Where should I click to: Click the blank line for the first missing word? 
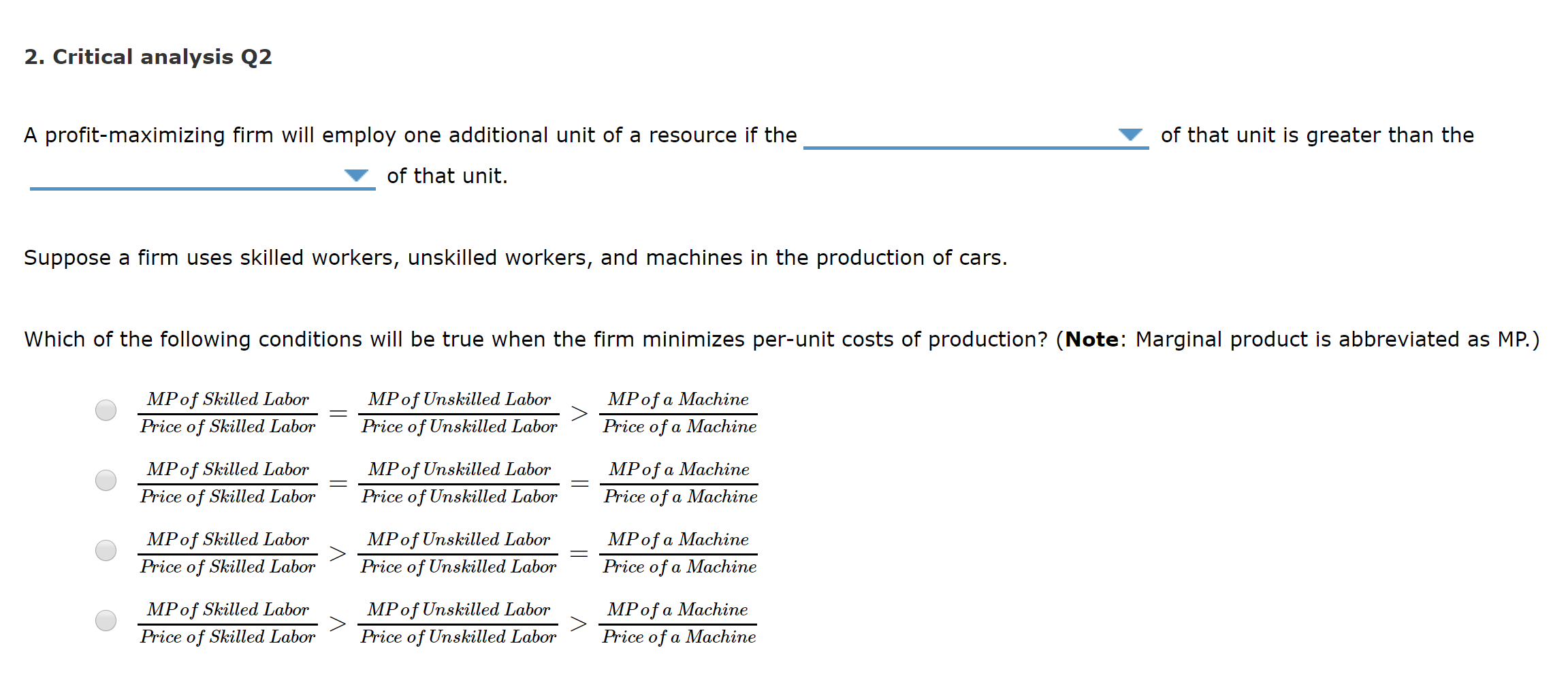coord(974,146)
